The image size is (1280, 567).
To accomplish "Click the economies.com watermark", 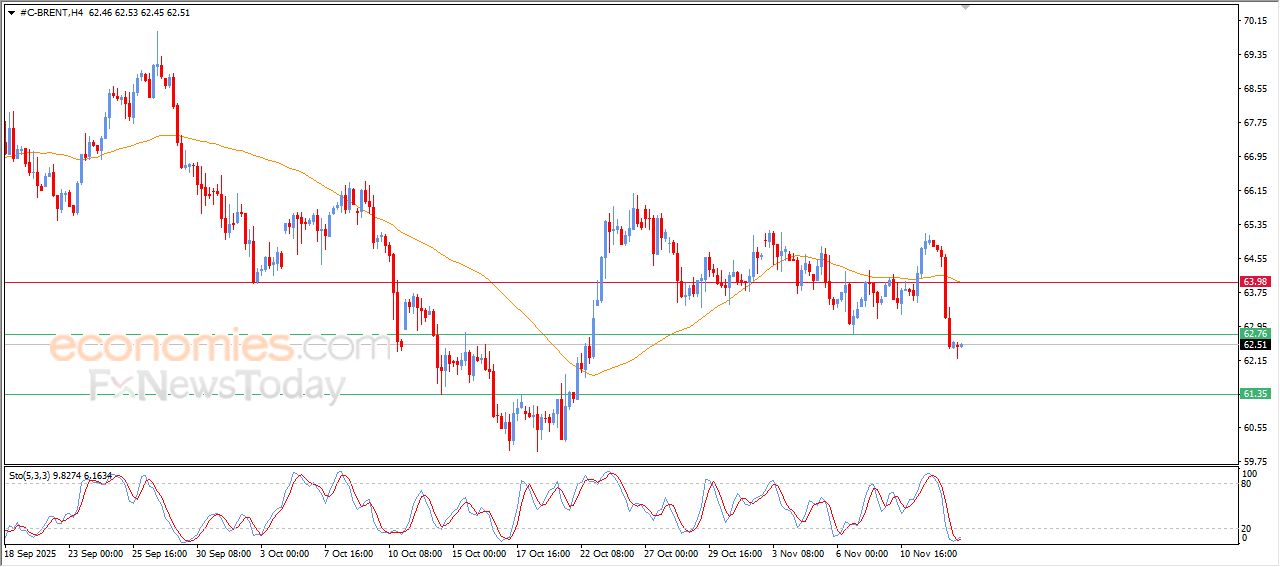I will [220, 347].
